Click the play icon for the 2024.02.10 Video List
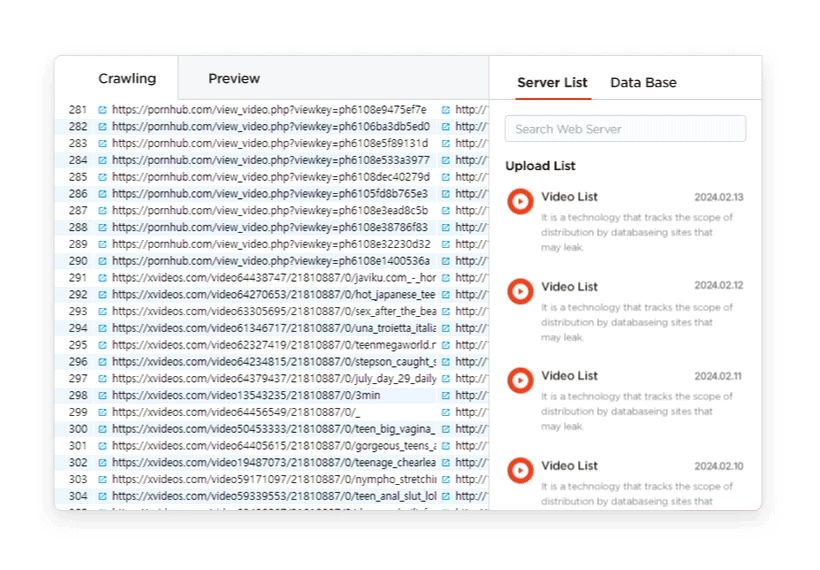The width and height of the screenshot is (820, 570). tap(520, 470)
